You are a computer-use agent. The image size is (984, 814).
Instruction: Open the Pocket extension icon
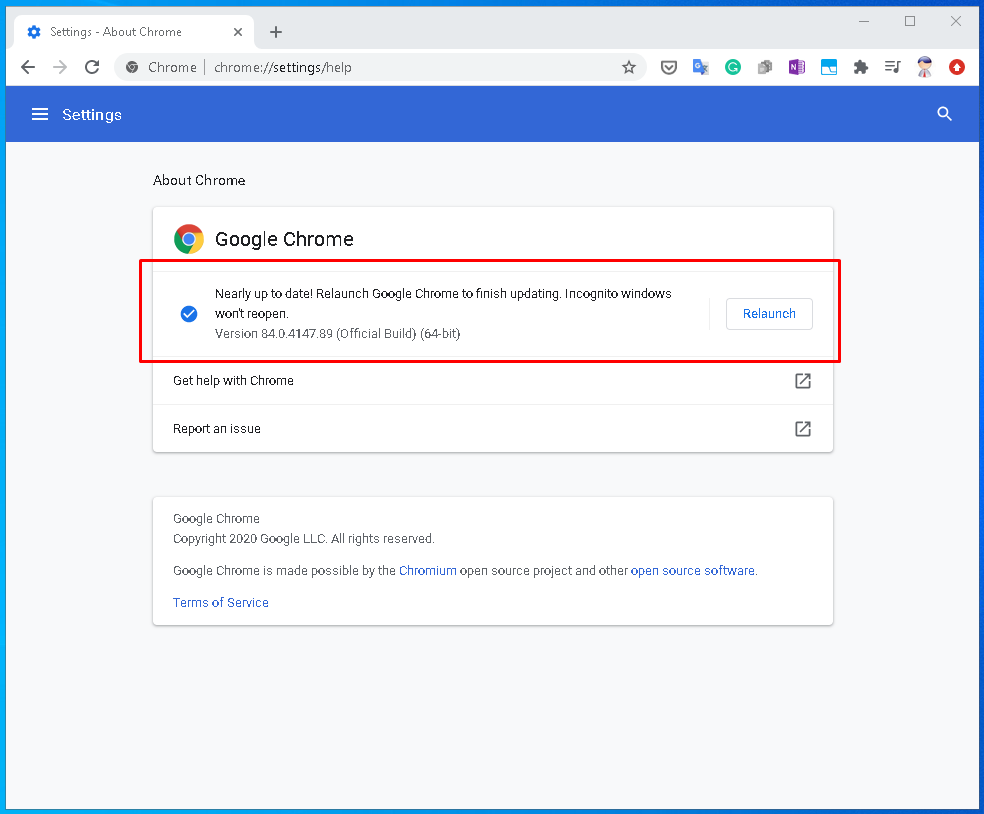(669, 67)
